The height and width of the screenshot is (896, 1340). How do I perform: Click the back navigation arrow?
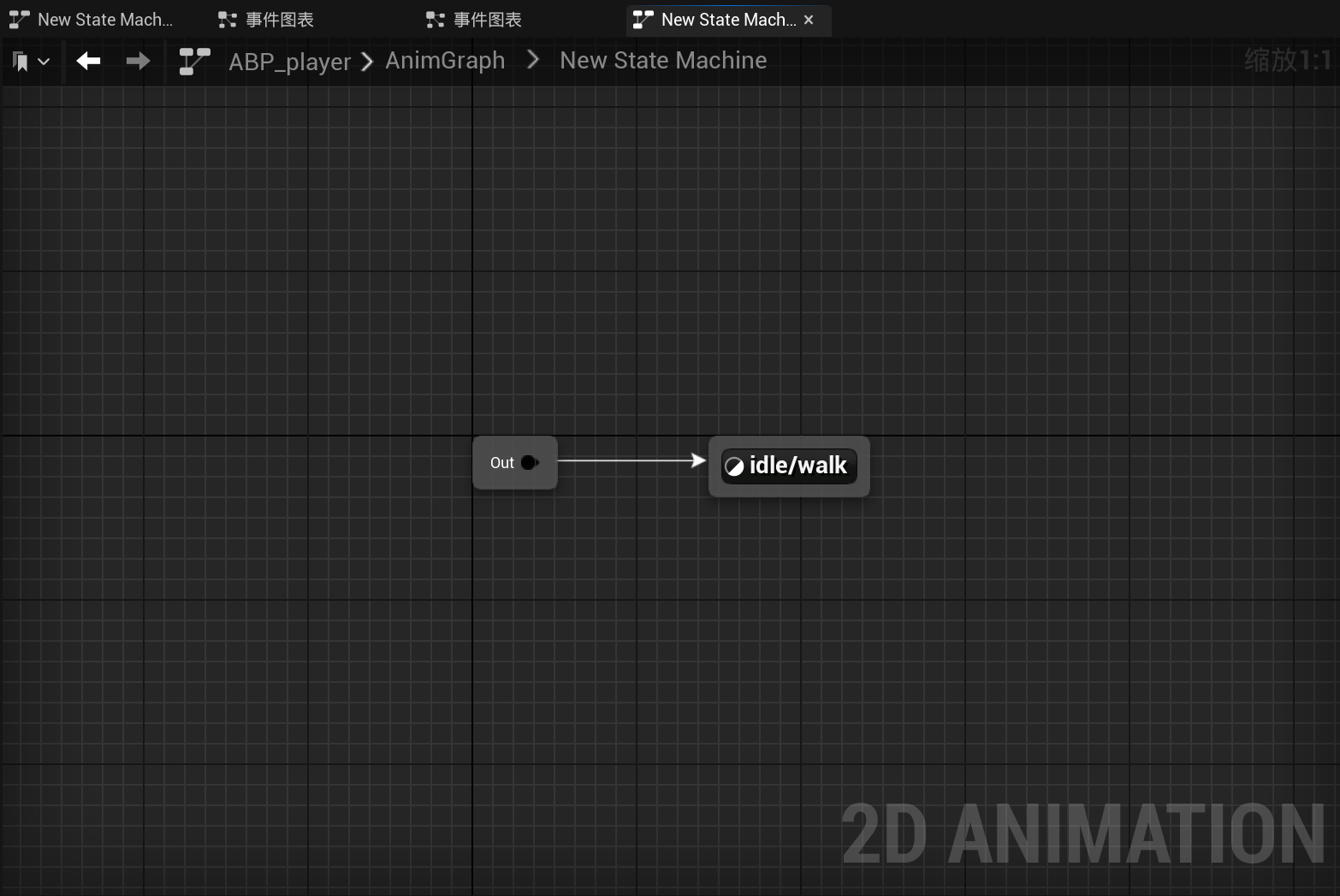coord(88,61)
